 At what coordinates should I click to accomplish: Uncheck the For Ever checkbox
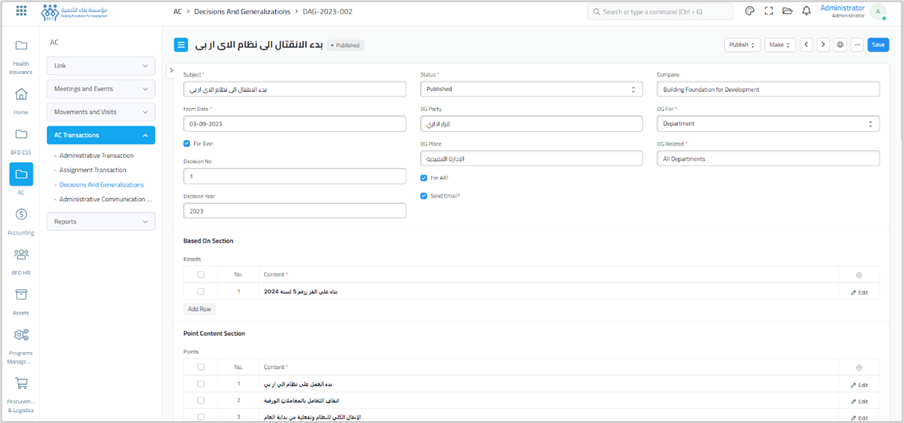click(187, 144)
